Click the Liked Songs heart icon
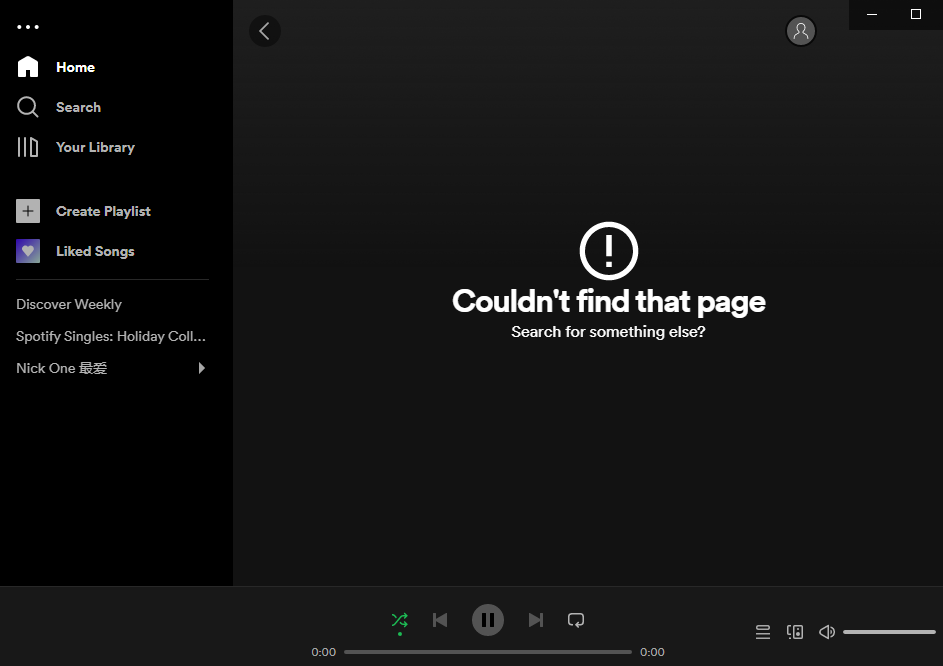Screen dimensions: 943x666 pyautogui.click(x=28, y=251)
